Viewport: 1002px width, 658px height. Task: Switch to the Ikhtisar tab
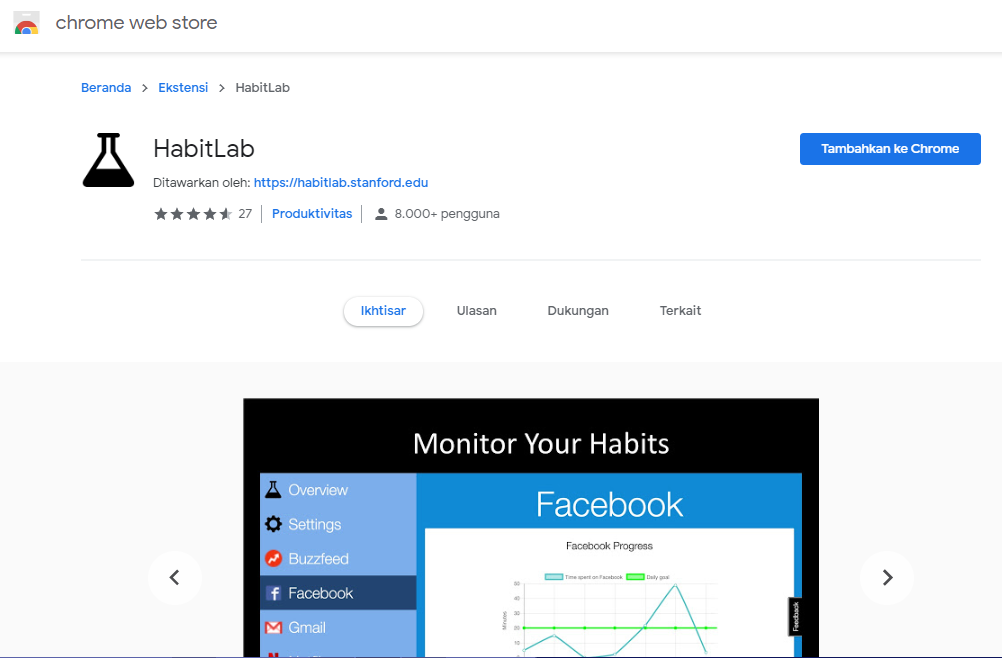pos(383,310)
